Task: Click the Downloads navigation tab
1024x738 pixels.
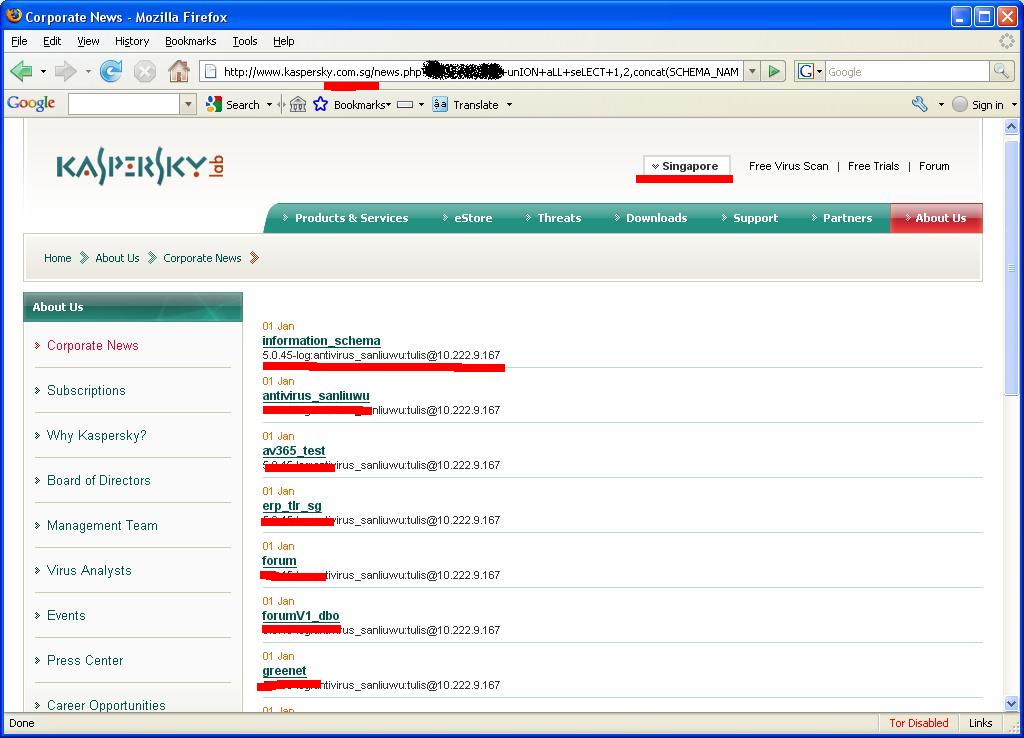Action: pyautogui.click(x=650, y=218)
